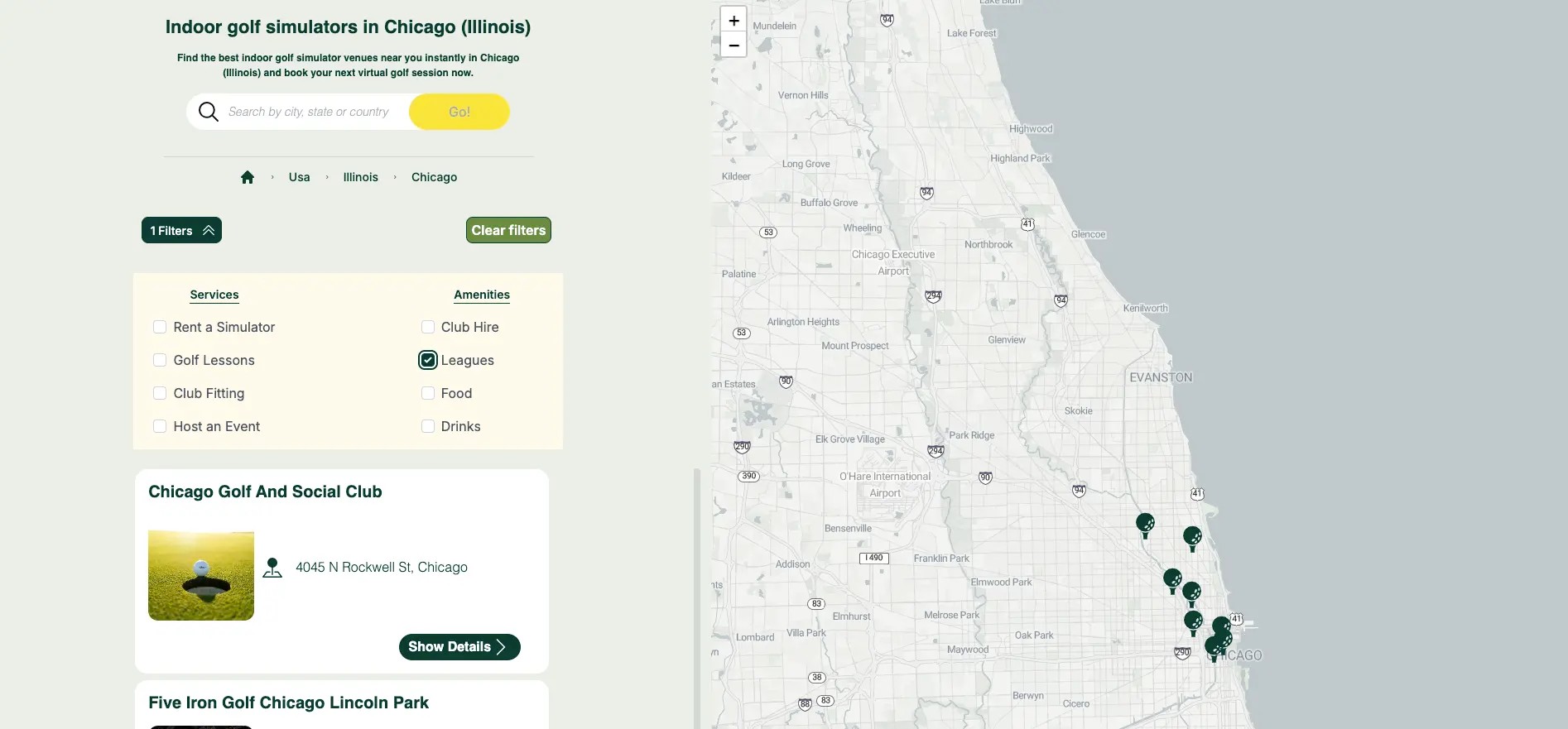Zoom in the map with plus button

[x=733, y=20]
